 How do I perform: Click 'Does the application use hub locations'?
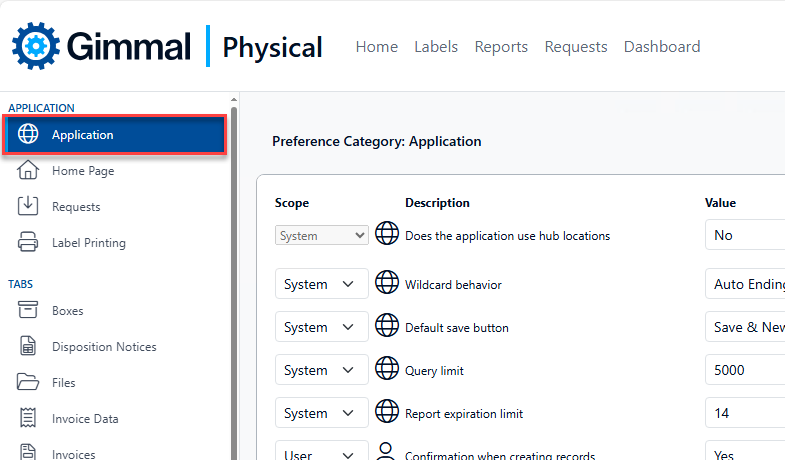tap(507, 236)
